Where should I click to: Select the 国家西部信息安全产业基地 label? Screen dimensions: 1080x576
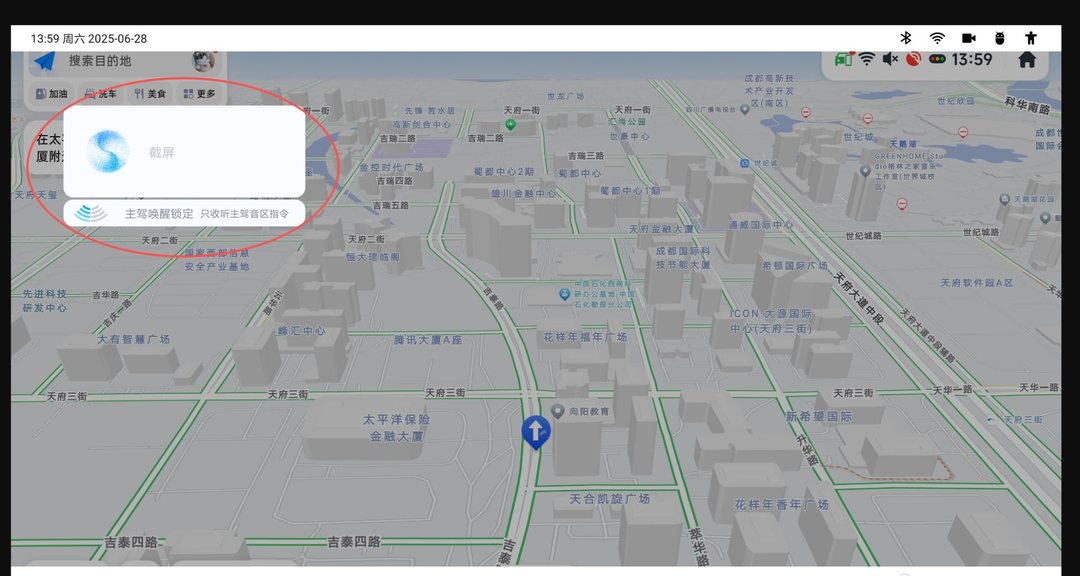pyautogui.click(x=217, y=259)
